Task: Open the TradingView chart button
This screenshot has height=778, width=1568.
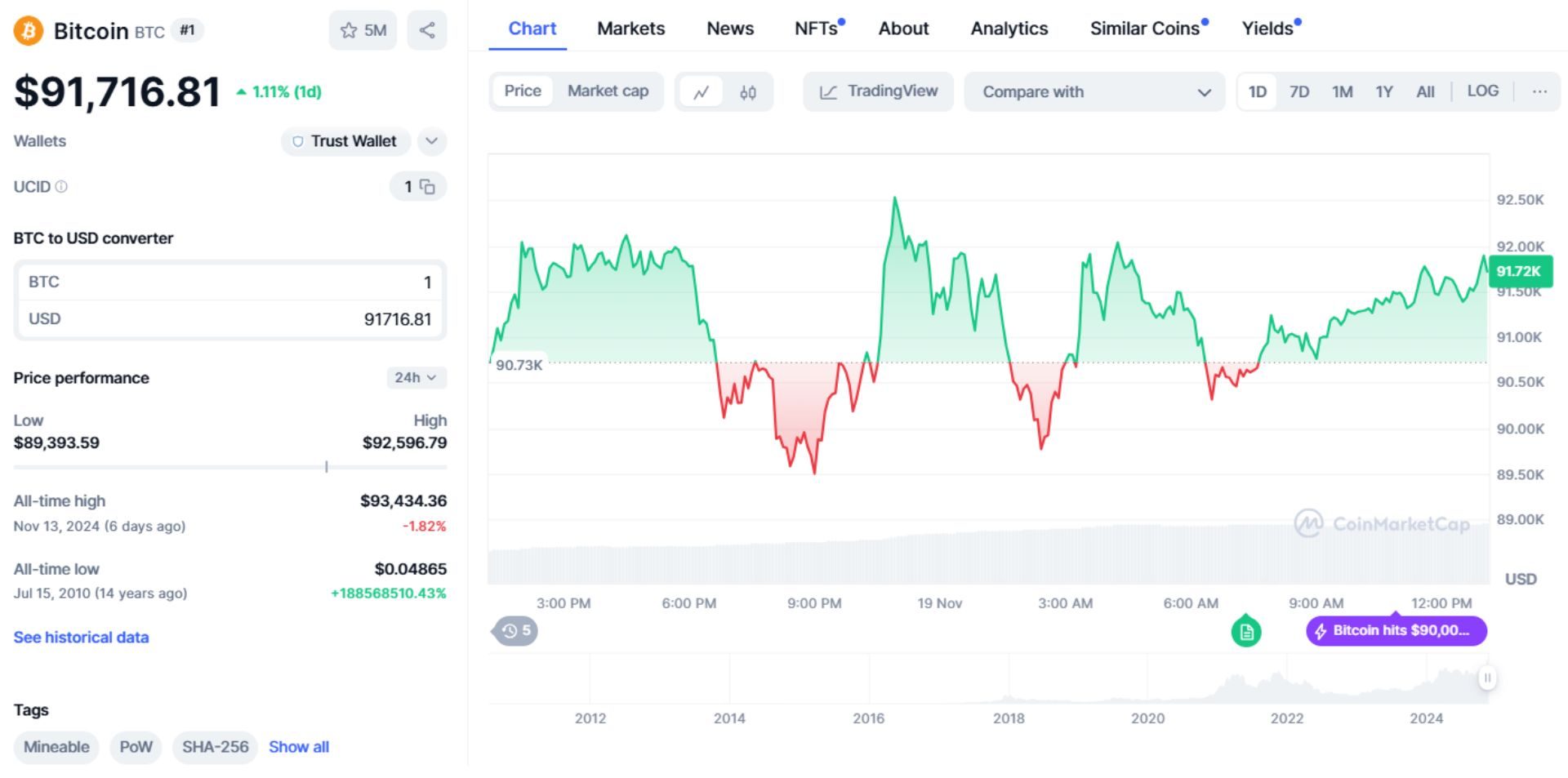Action: 878,91
